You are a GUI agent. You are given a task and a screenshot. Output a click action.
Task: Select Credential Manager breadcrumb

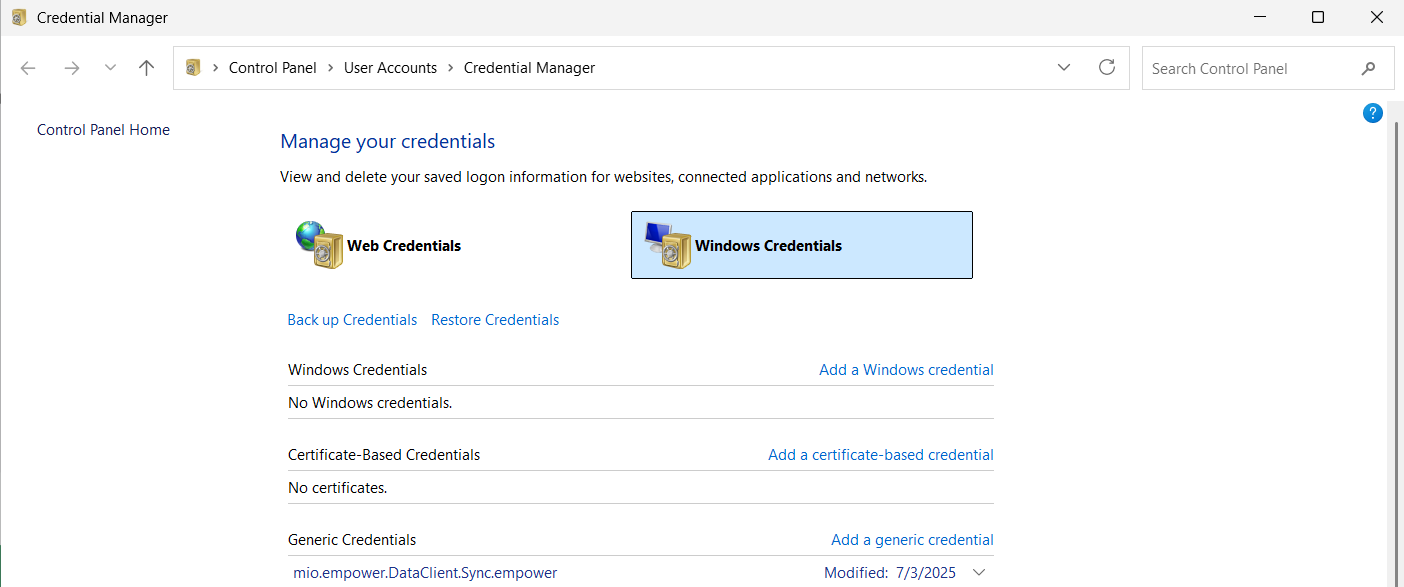[x=529, y=68]
